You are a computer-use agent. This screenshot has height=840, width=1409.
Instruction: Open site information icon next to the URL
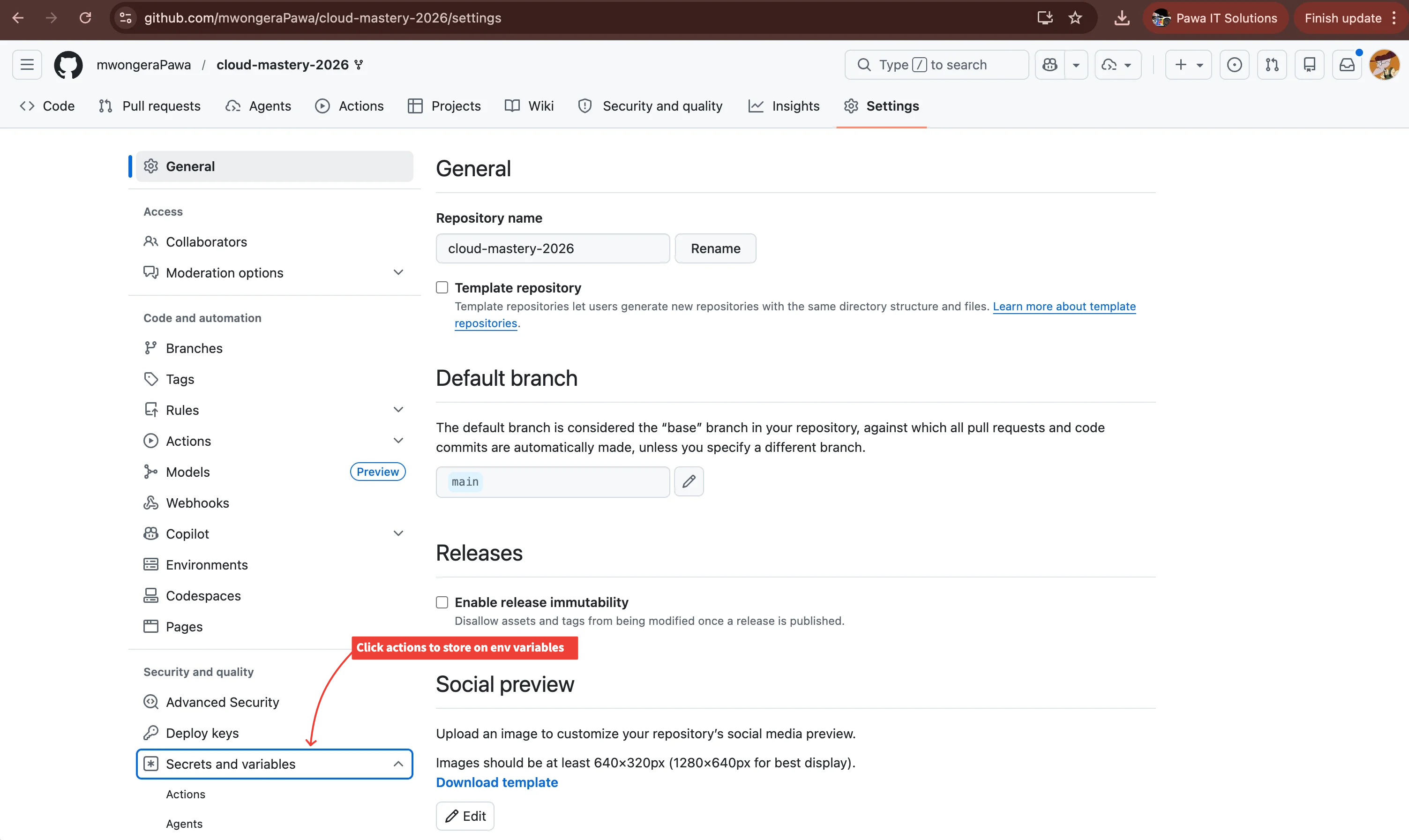click(x=126, y=17)
